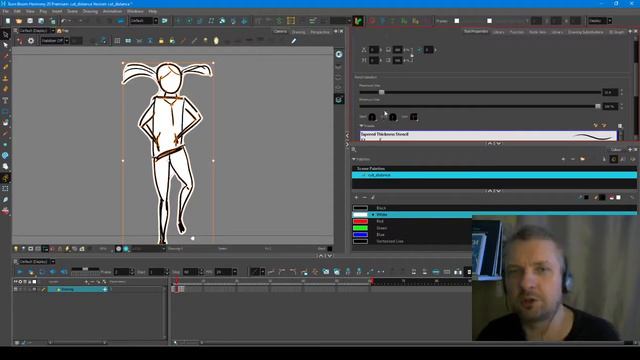Click the add layer plus in timeline header

click(86, 282)
